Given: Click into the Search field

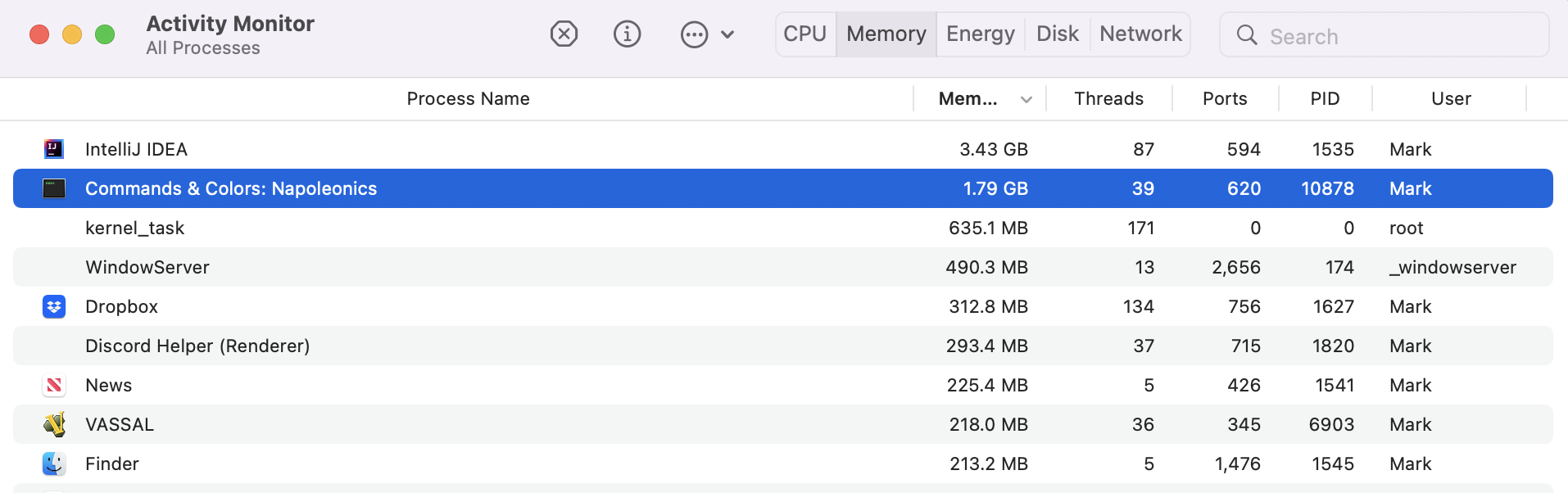Looking at the screenshot, I should pos(1384,34).
